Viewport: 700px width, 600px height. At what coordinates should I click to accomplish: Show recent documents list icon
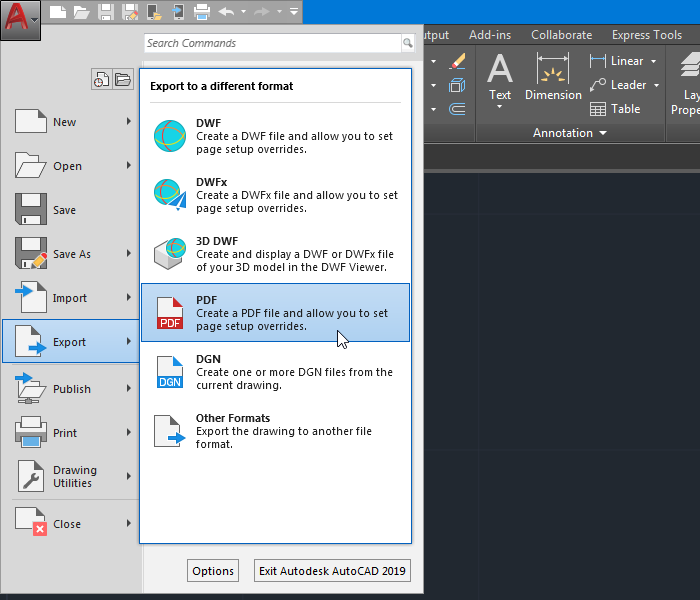click(x=102, y=80)
